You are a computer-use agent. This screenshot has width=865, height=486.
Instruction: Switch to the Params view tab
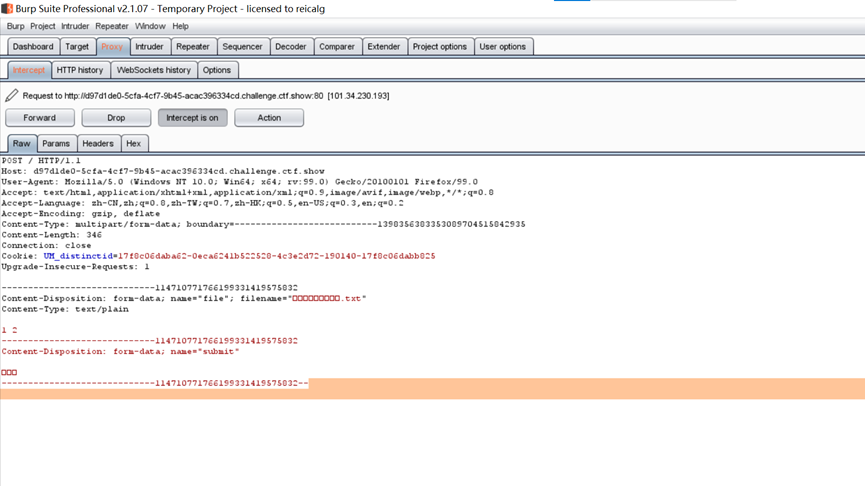coord(56,143)
